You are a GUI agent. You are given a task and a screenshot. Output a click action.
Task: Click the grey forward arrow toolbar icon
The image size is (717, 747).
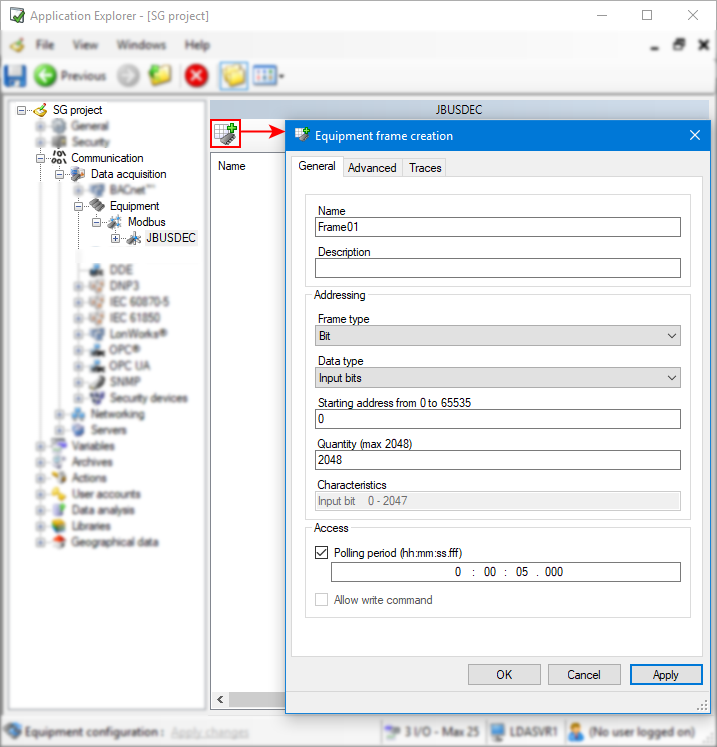129,76
